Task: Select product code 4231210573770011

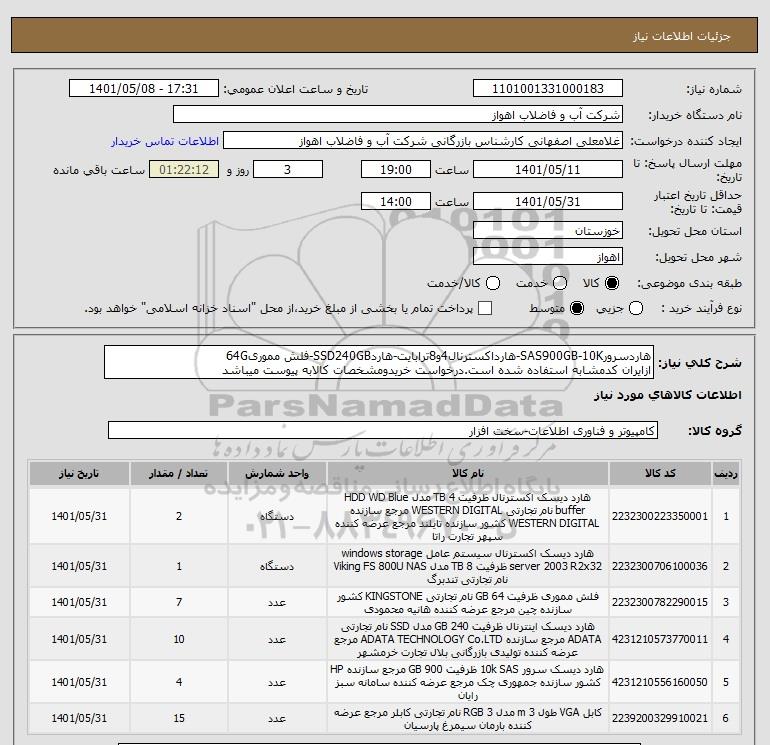Action: pos(660,639)
